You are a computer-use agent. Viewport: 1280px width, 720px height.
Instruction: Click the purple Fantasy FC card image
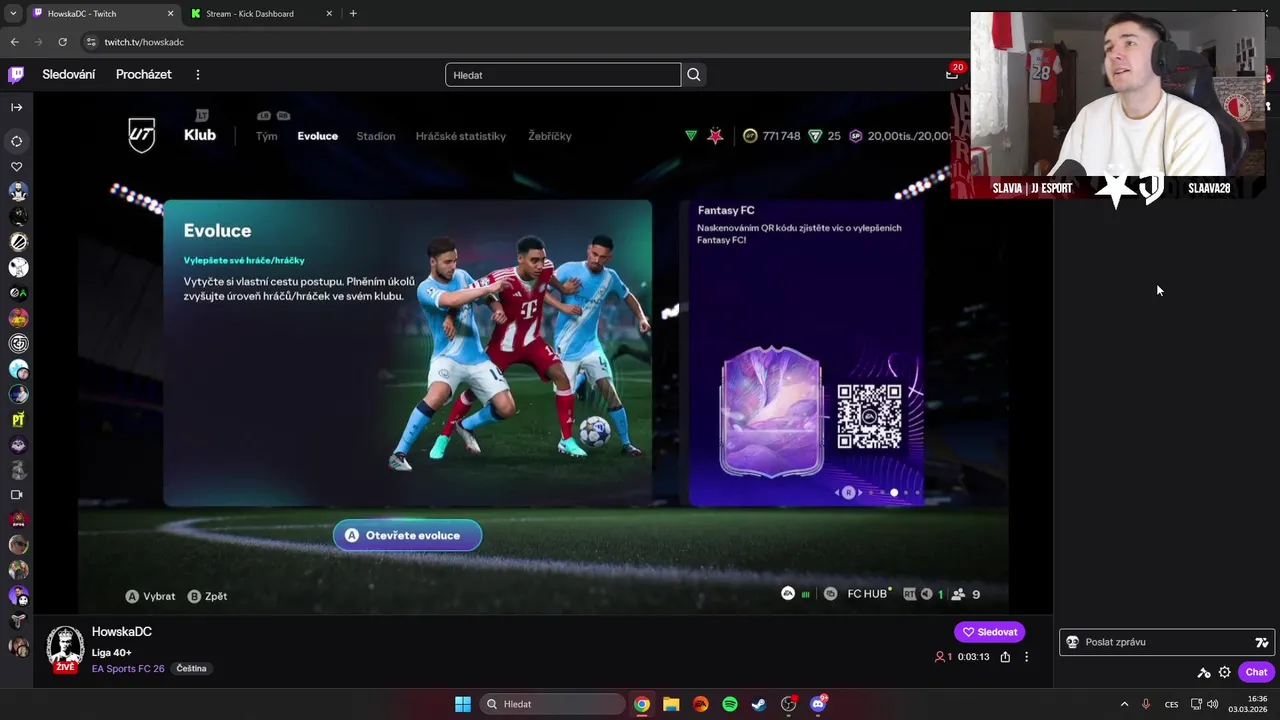click(771, 411)
